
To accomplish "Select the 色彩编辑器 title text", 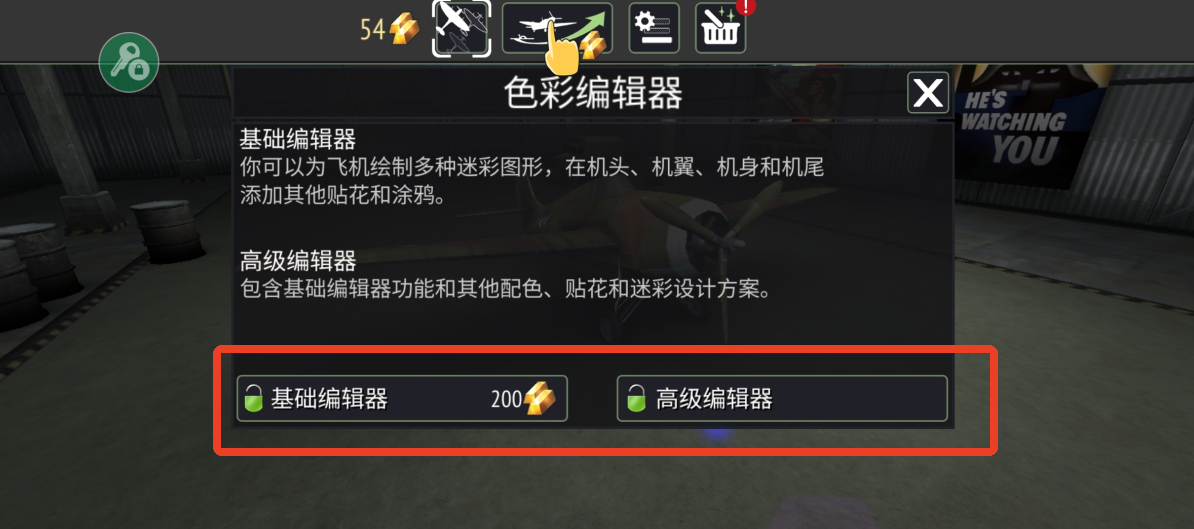I will 592,94.
